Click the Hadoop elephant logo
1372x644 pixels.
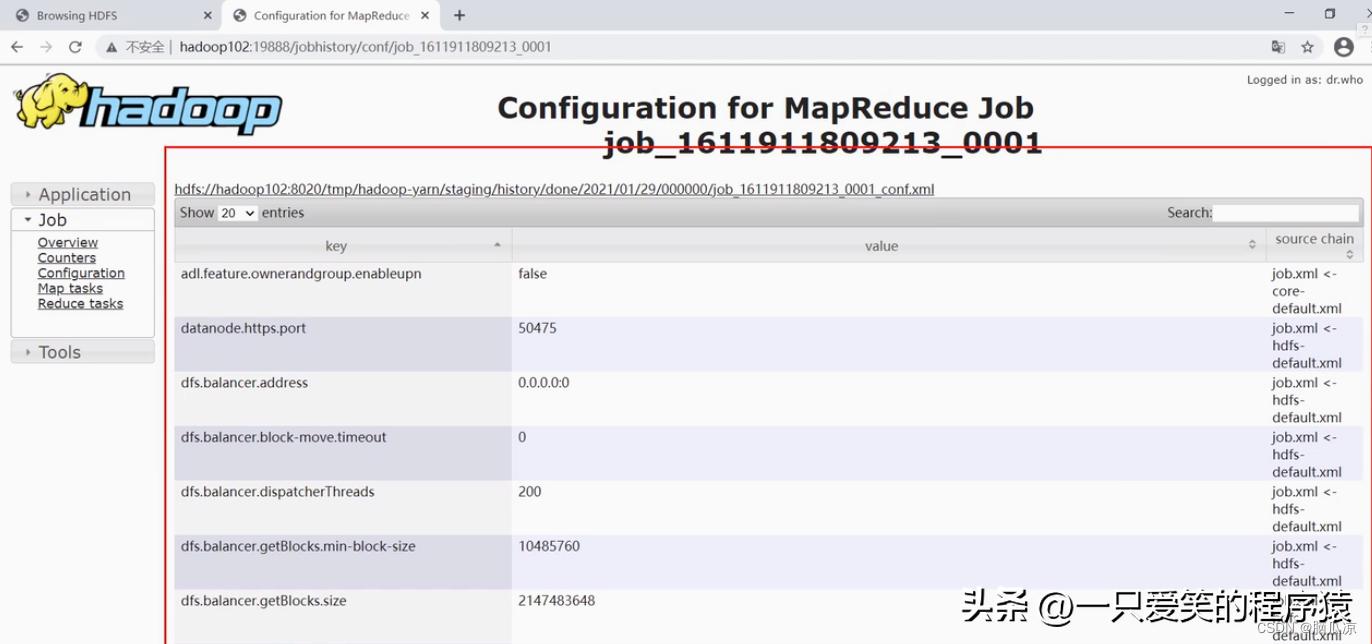(148, 104)
